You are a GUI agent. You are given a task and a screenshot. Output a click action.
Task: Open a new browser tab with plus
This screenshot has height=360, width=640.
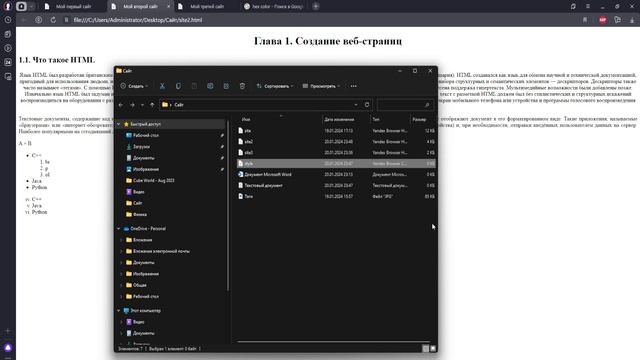(x=316, y=6)
